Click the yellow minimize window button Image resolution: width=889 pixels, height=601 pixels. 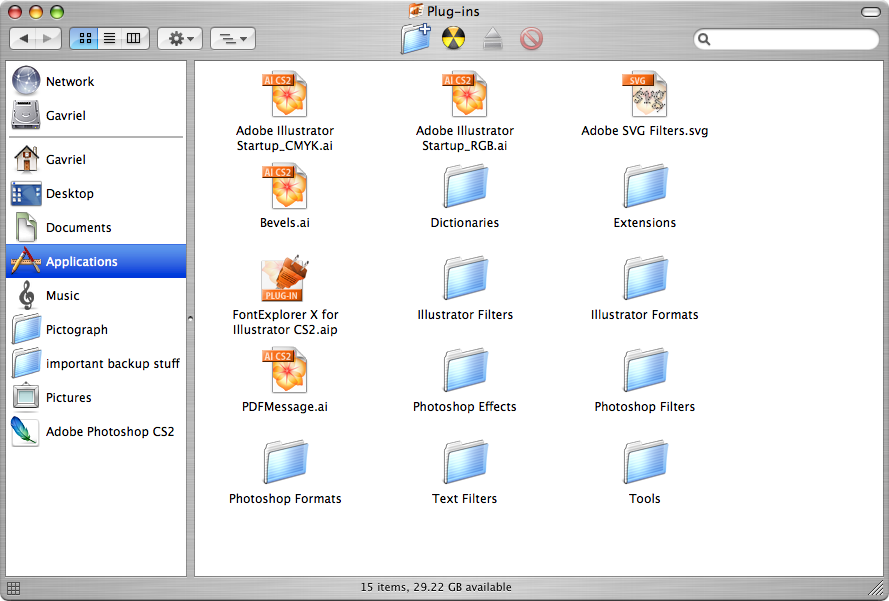(36, 12)
